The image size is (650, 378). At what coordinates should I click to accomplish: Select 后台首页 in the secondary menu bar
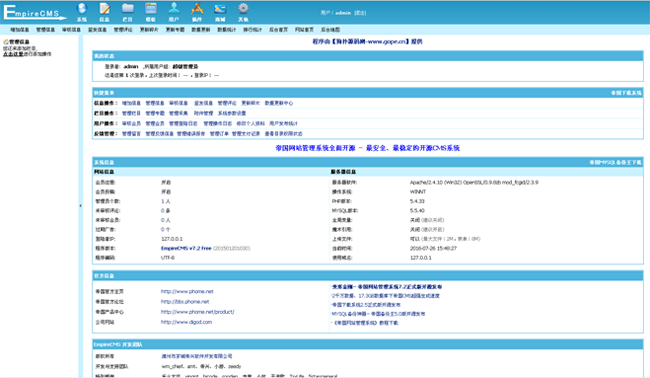279,30
